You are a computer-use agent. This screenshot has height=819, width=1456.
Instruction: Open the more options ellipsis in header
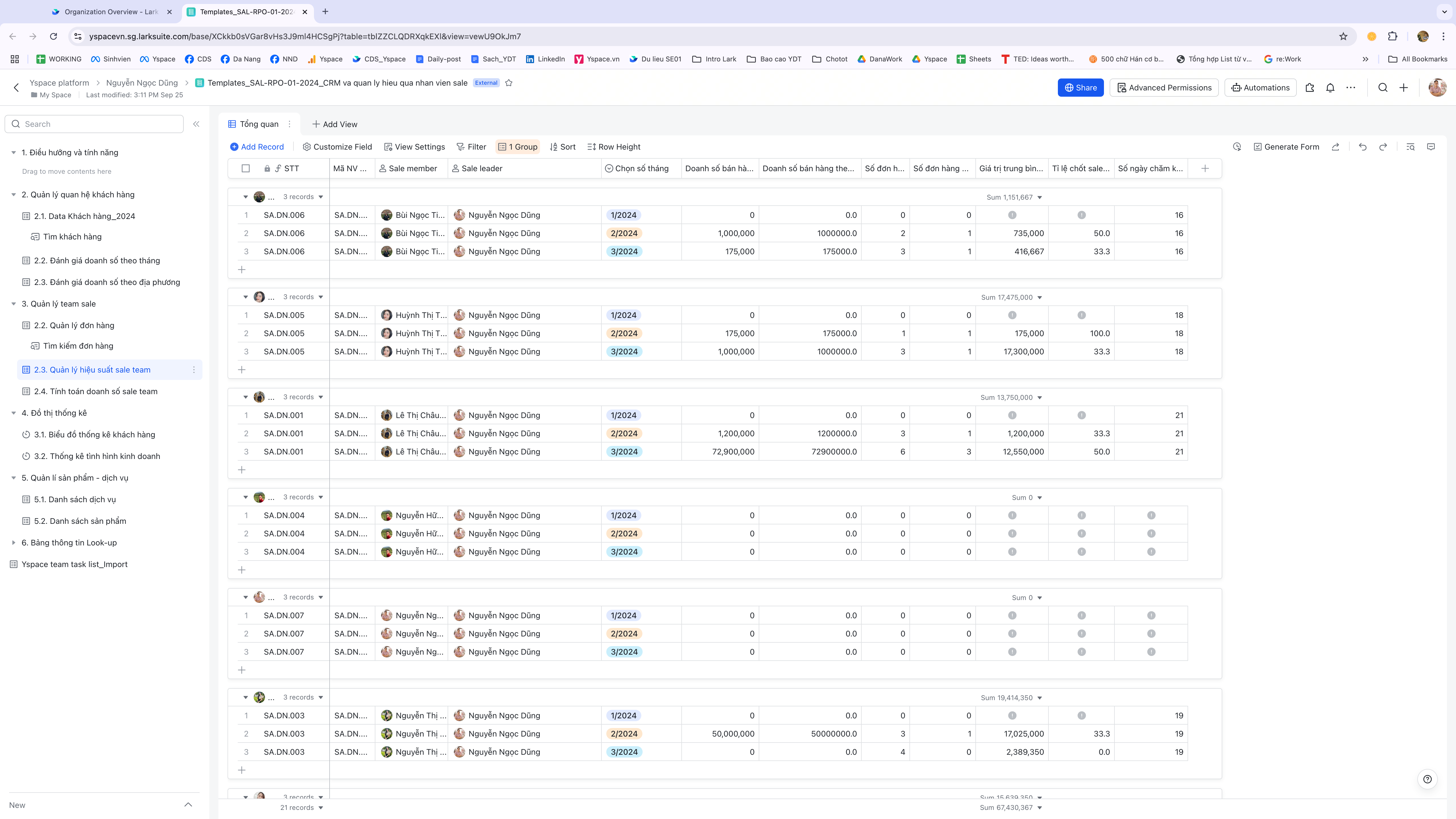pos(1351,88)
